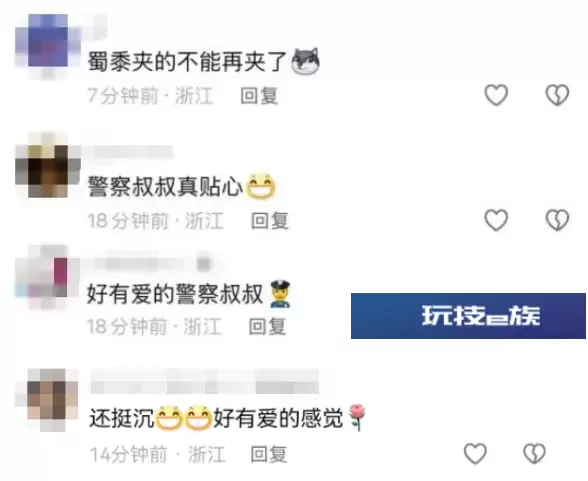Like the 警察叔叔真贴心 comment
Screen dimensions: 588x481
click(x=496, y=219)
